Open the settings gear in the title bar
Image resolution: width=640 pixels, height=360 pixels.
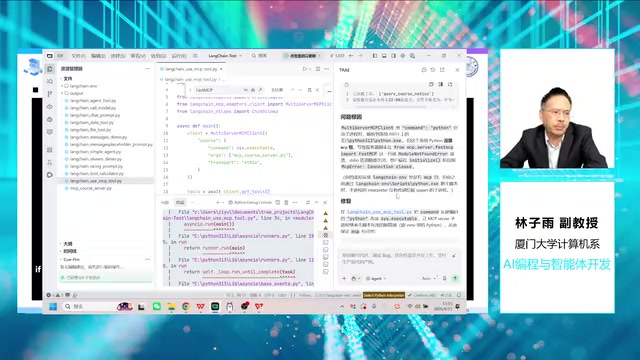403,56
